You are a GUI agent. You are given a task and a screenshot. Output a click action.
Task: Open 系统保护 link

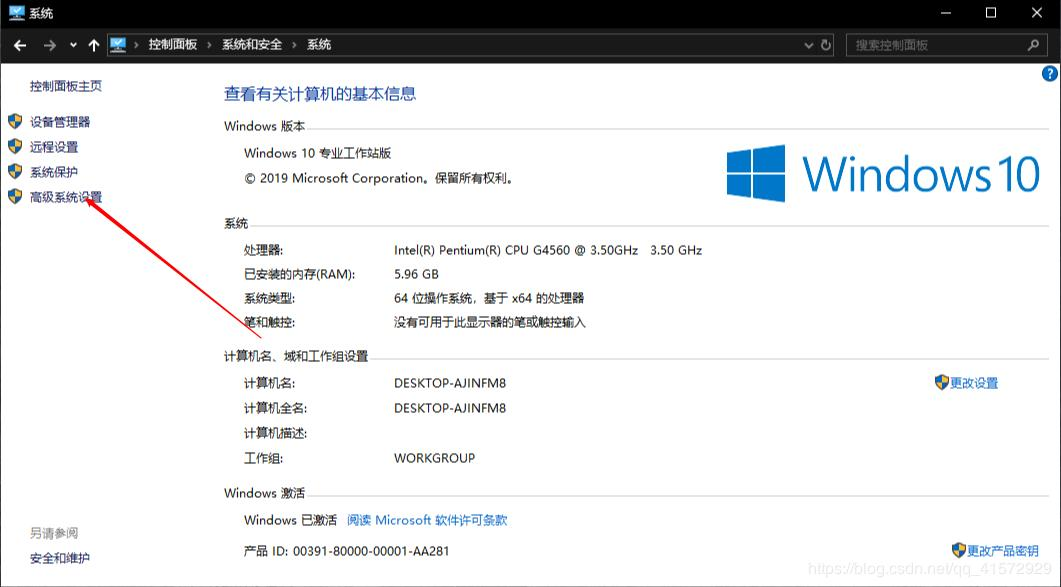[53, 172]
